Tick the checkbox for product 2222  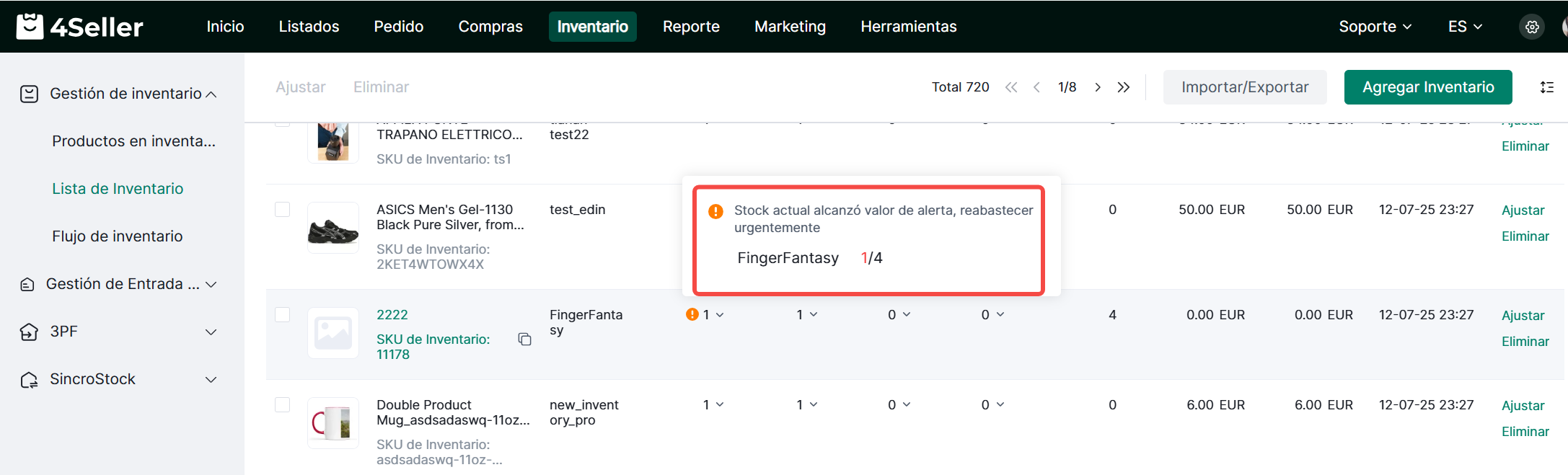(x=283, y=314)
